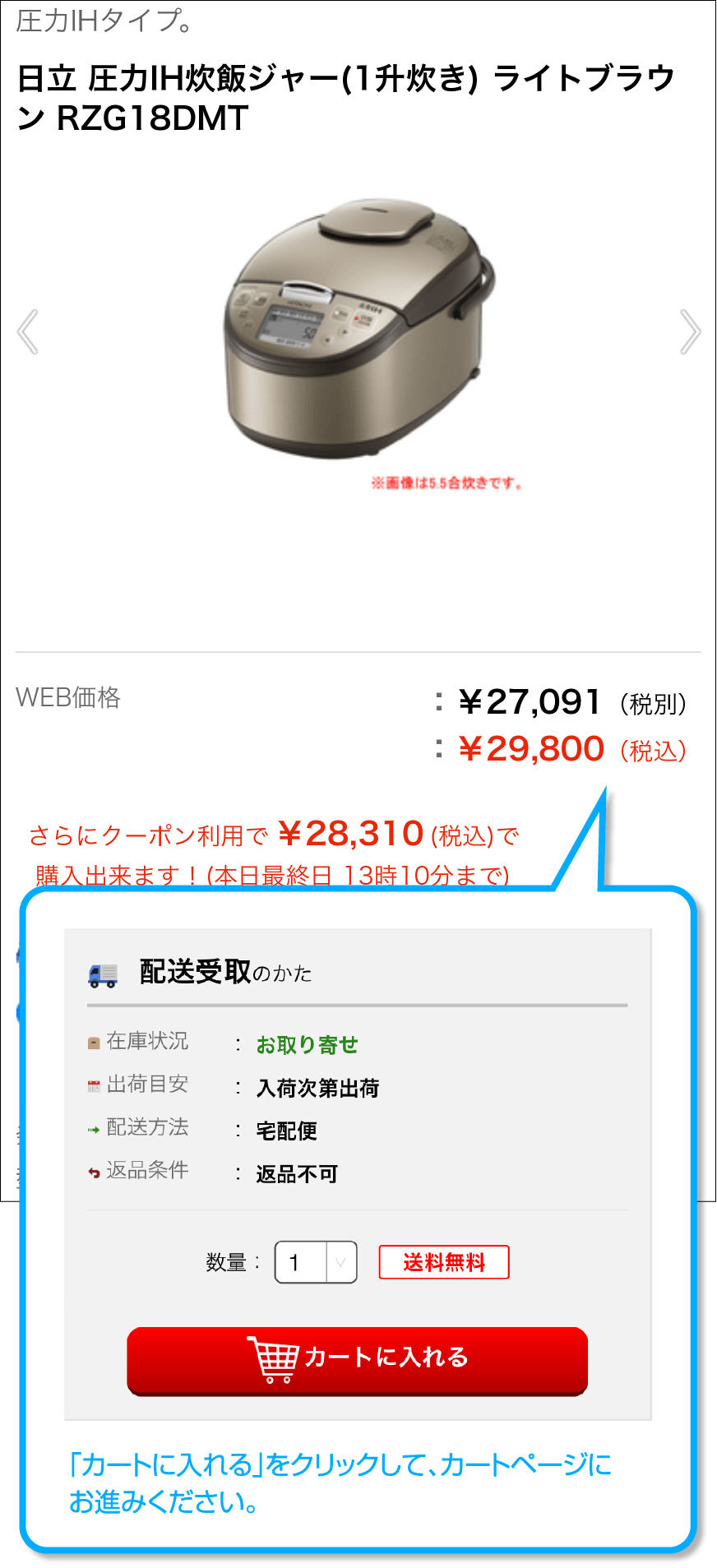The image size is (717, 1568).
Task: Click the ¥28,310 coupon price text
Action: coord(351,834)
